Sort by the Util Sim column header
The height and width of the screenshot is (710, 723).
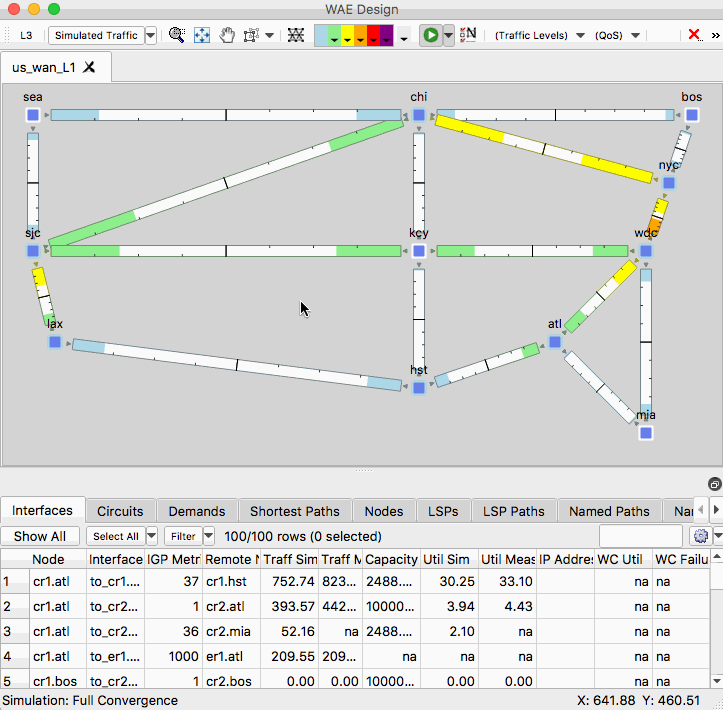tap(450, 559)
